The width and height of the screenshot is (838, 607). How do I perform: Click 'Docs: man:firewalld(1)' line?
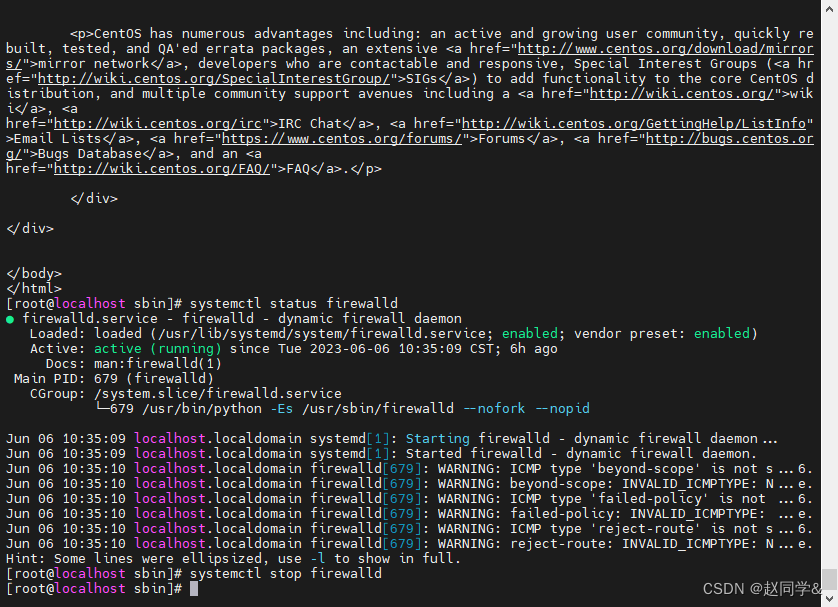(134, 363)
